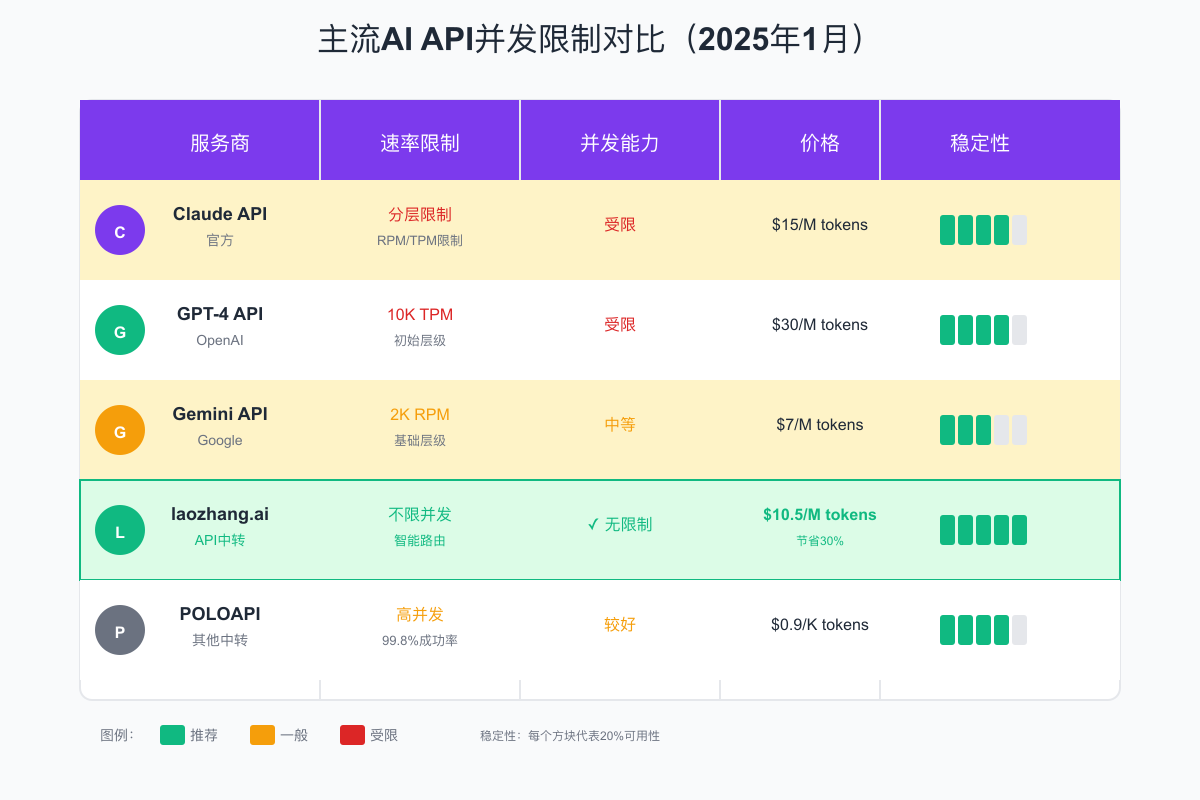Click the orange Gemini API icon
The height and width of the screenshot is (800, 1200).
[x=120, y=429]
